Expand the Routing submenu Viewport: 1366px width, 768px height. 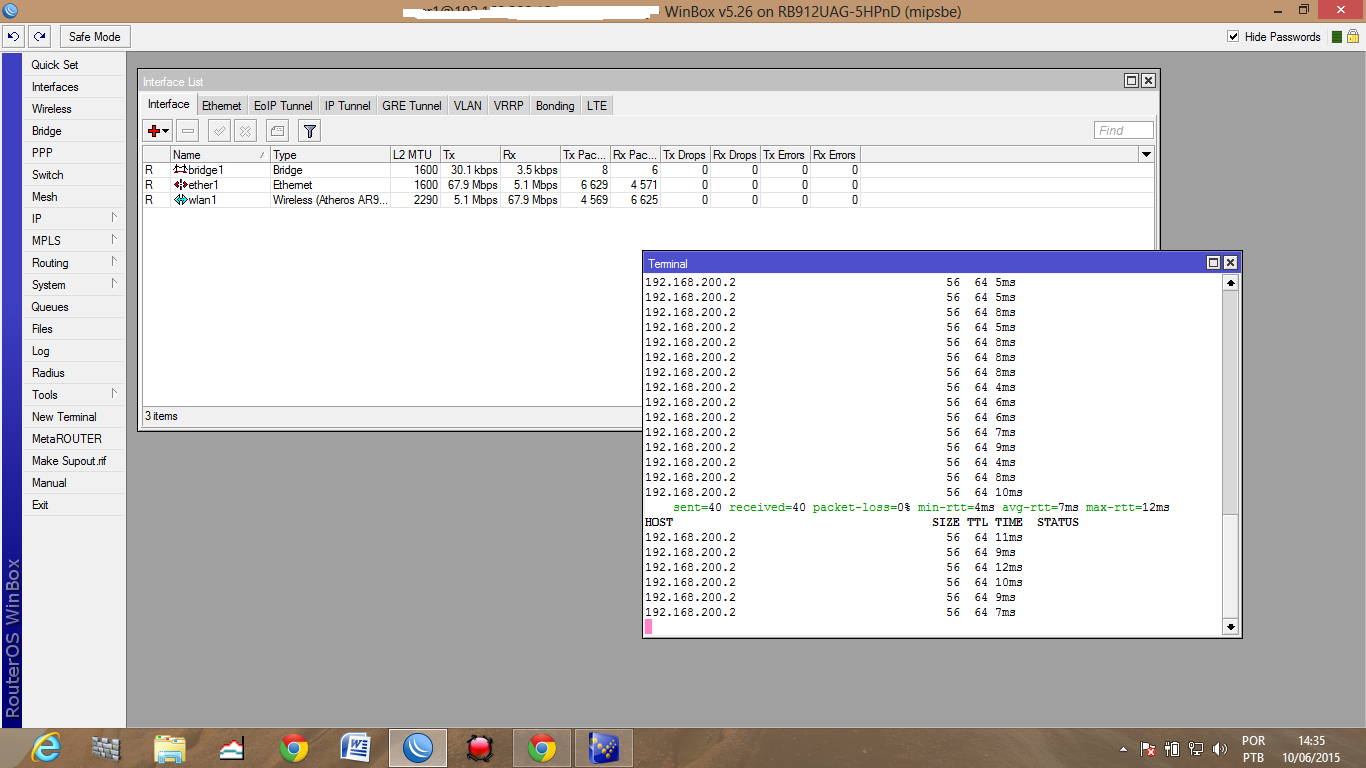click(x=75, y=263)
